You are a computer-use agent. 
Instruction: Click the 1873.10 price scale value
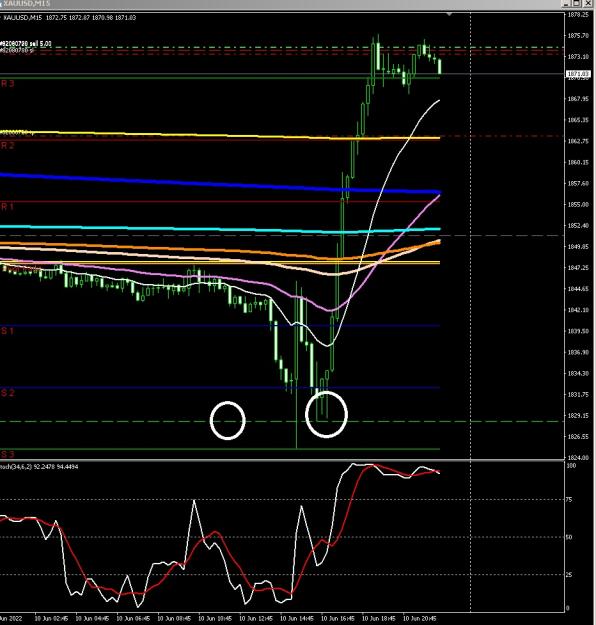click(578, 57)
